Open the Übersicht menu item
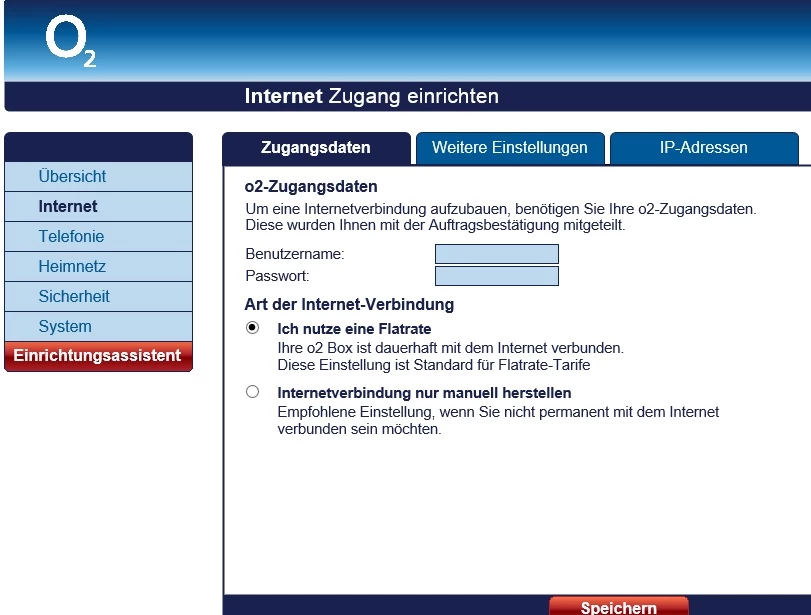811x615 pixels. coord(98,176)
